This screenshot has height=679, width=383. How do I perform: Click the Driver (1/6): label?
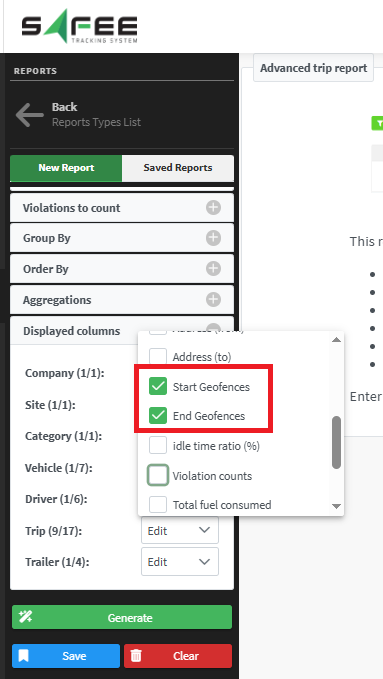56,499
